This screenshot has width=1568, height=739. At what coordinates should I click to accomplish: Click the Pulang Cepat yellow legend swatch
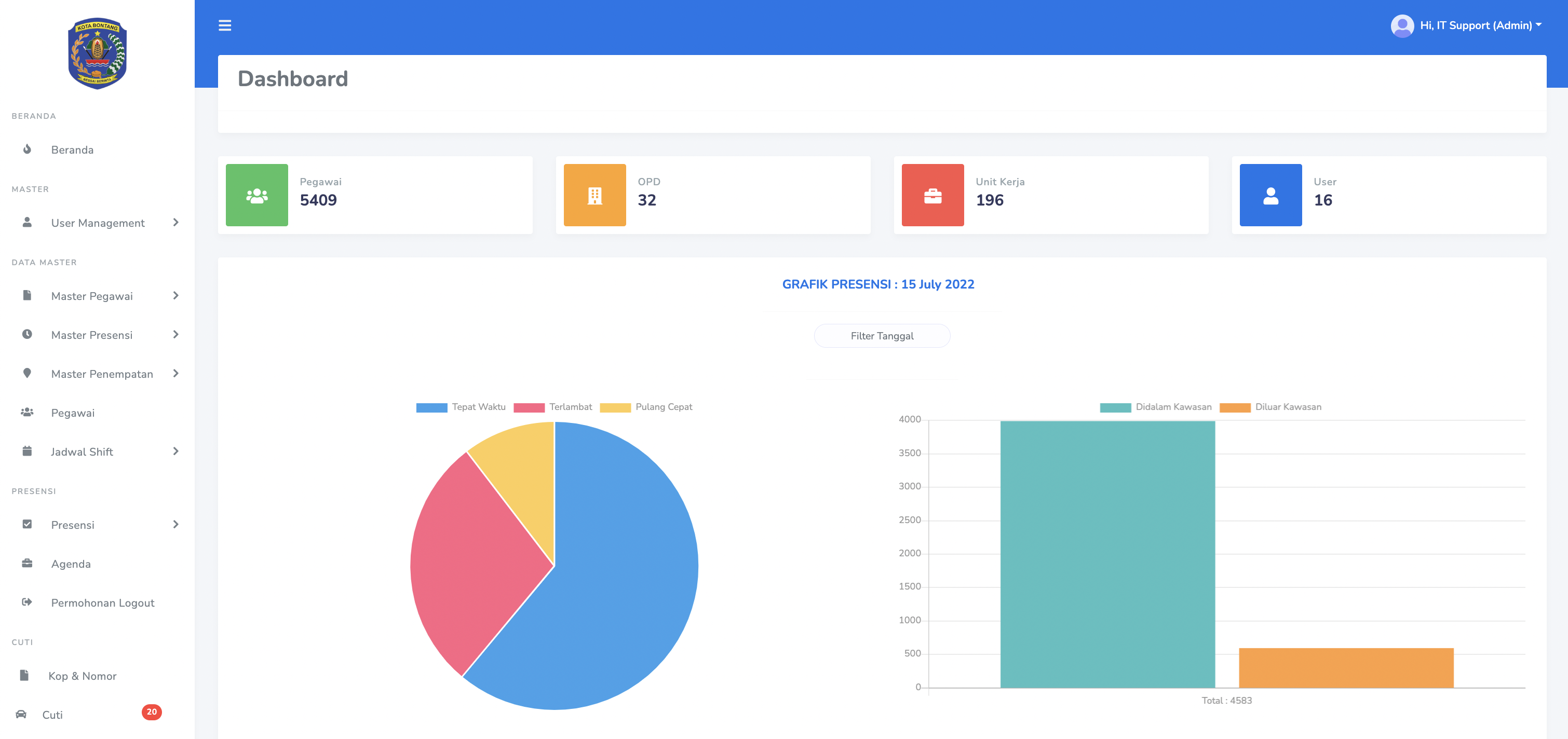click(x=615, y=407)
